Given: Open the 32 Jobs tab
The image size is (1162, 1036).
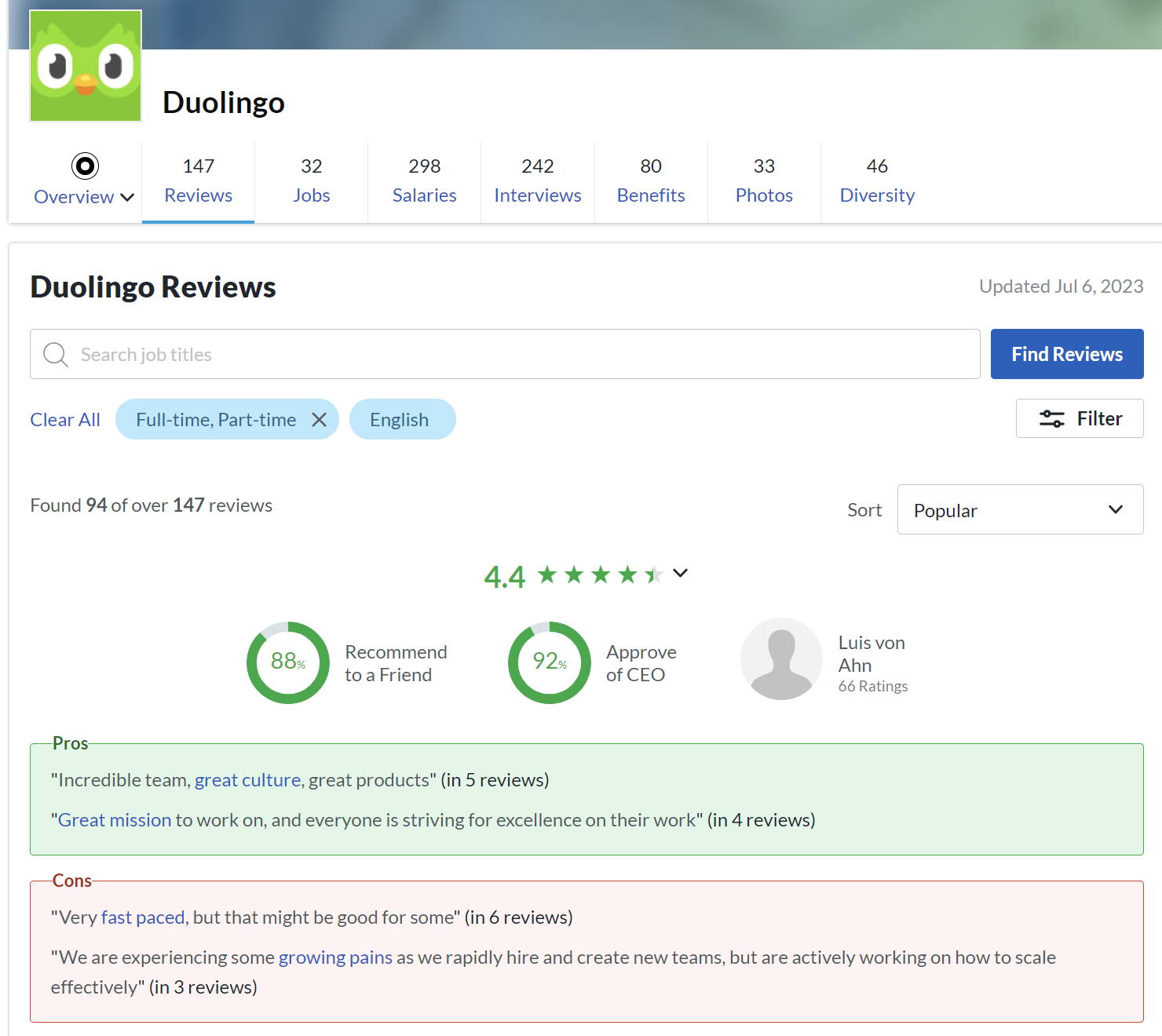Looking at the screenshot, I should (x=312, y=181).
